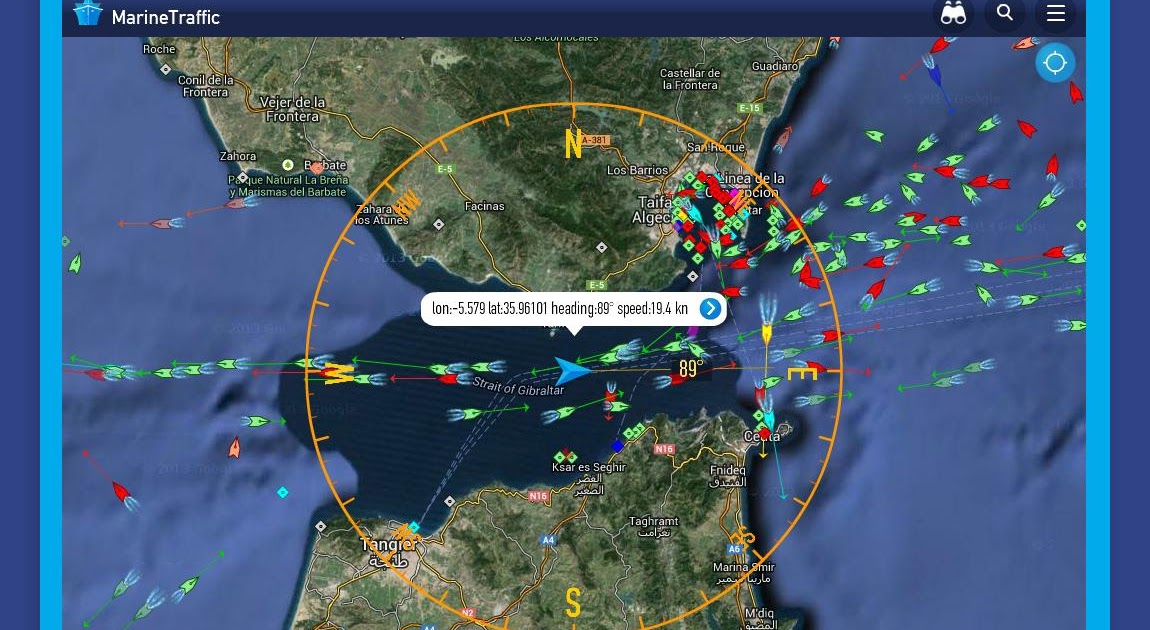Click the Los Barrios town label

coord(637,170)
